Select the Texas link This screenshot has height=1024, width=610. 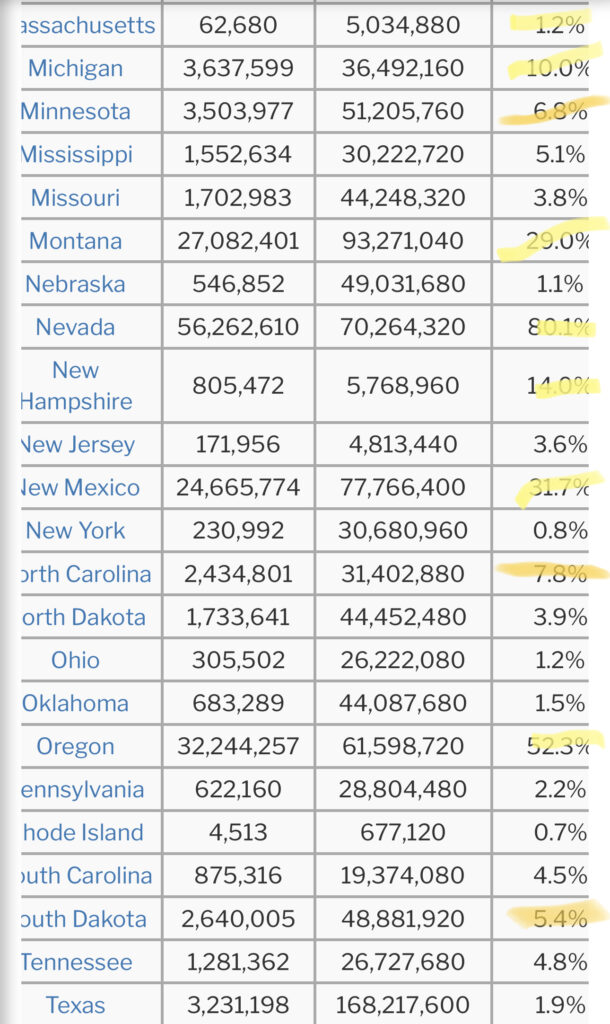point(76,1004)
